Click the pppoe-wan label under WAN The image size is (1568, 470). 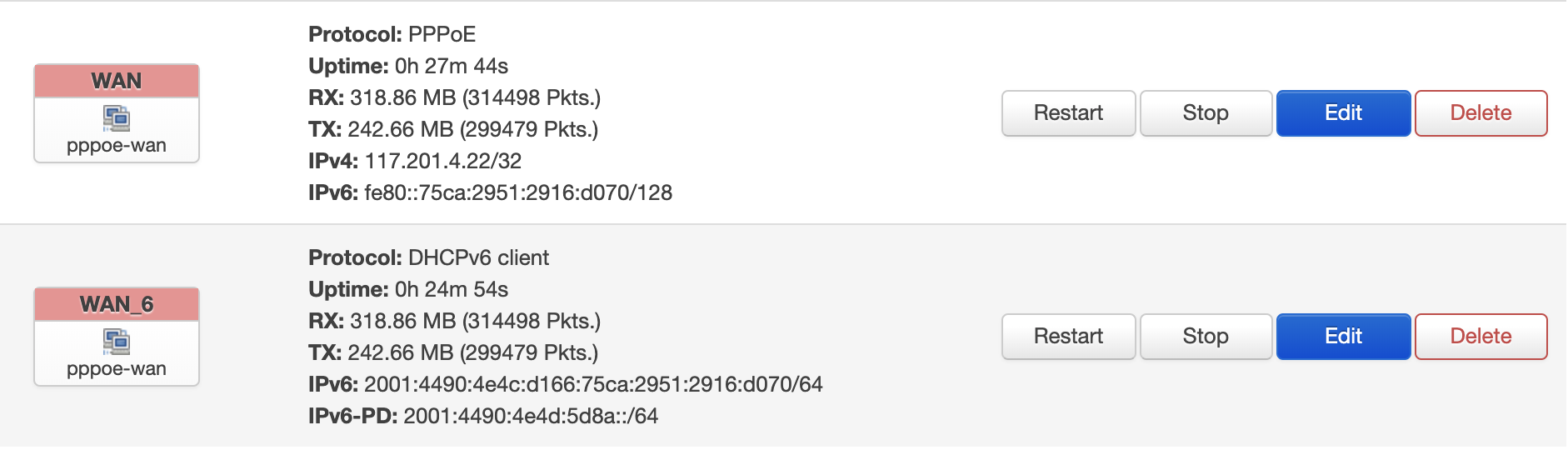click(x=117, y=146)
